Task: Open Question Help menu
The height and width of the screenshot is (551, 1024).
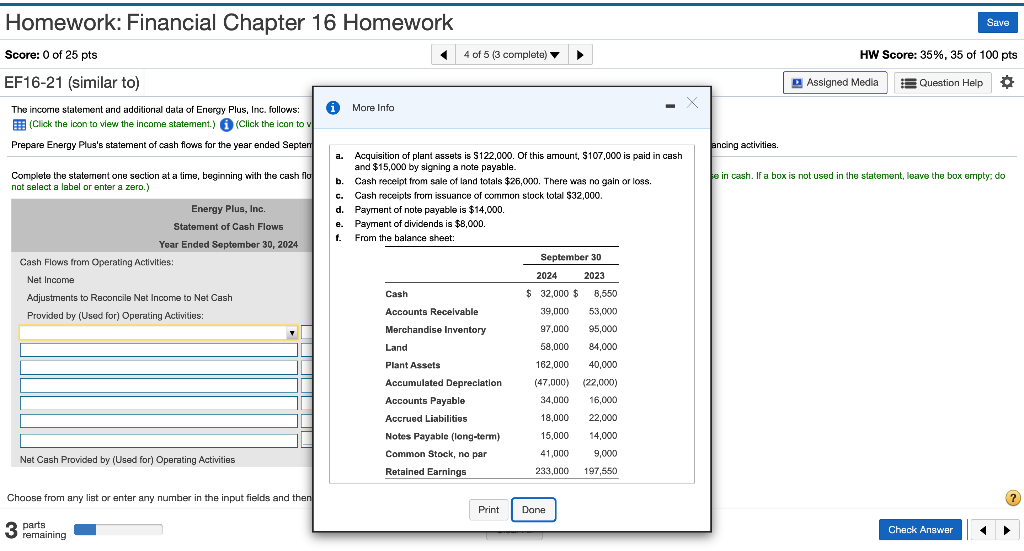Action: pyautogui.click(x=942, y=83)
